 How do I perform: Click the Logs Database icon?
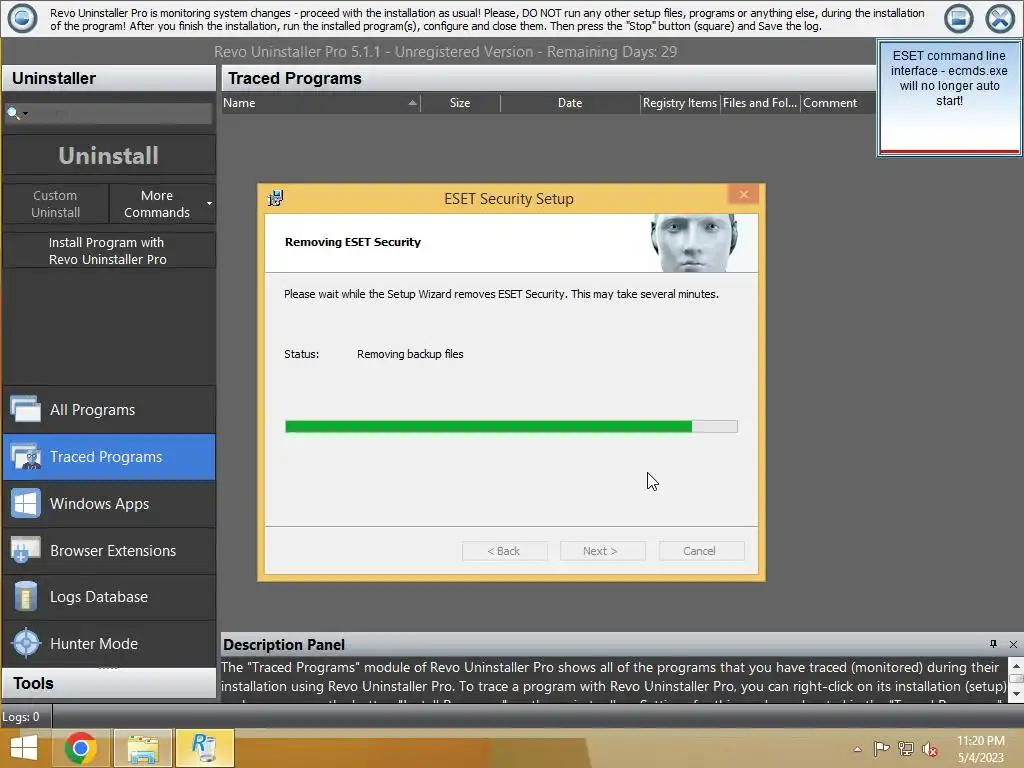(25, 597)
